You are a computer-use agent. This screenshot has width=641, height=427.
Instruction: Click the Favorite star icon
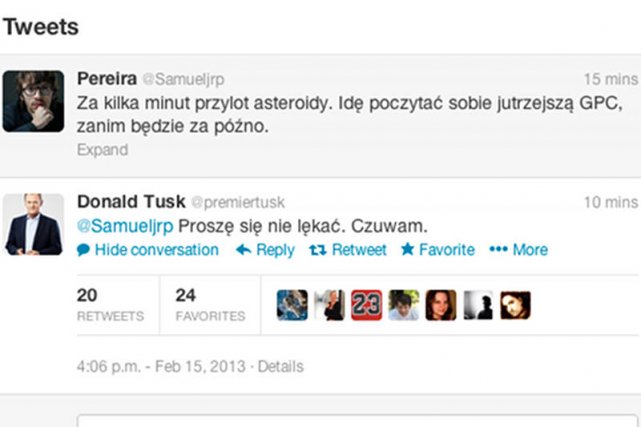point(408,249)
